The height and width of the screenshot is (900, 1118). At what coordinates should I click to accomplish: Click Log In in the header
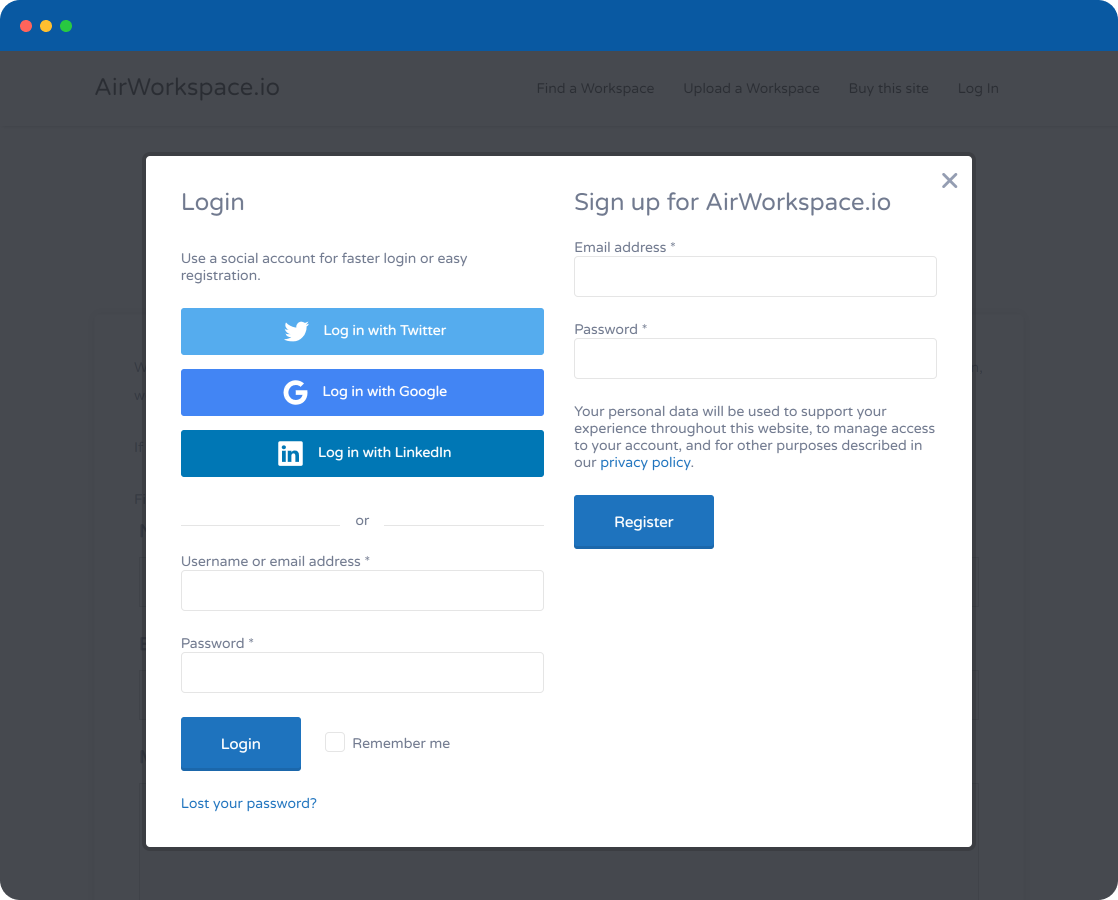tap(978, 89)
